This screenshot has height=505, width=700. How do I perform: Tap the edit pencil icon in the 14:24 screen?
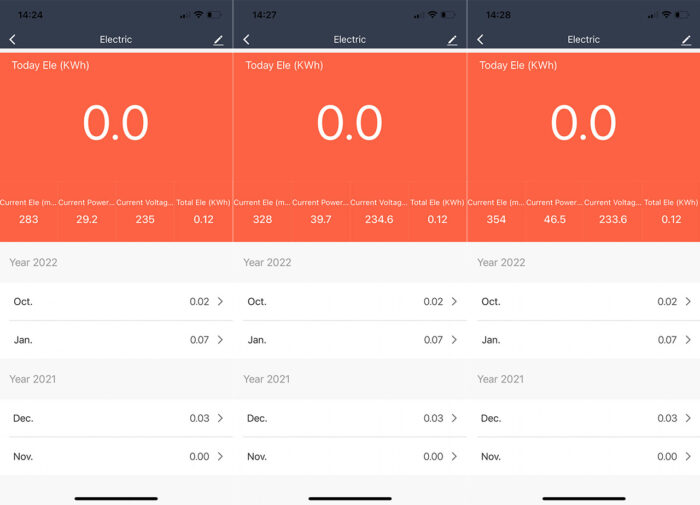[x=218, y=40]
